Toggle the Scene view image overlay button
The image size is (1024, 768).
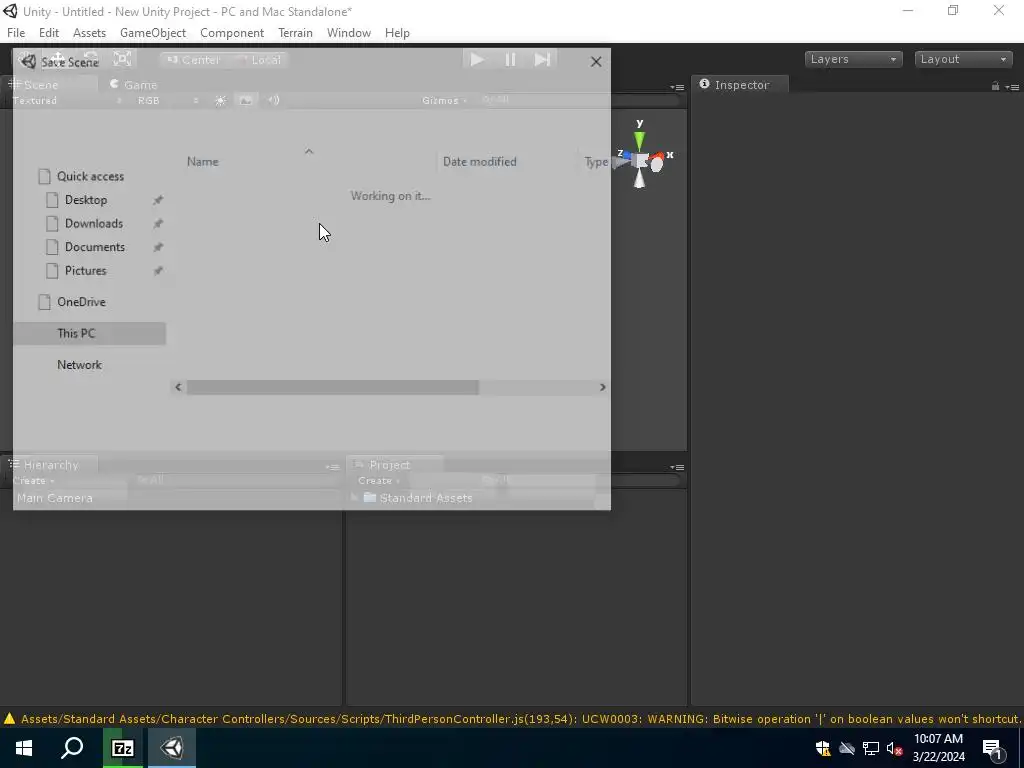coord(246,101)
